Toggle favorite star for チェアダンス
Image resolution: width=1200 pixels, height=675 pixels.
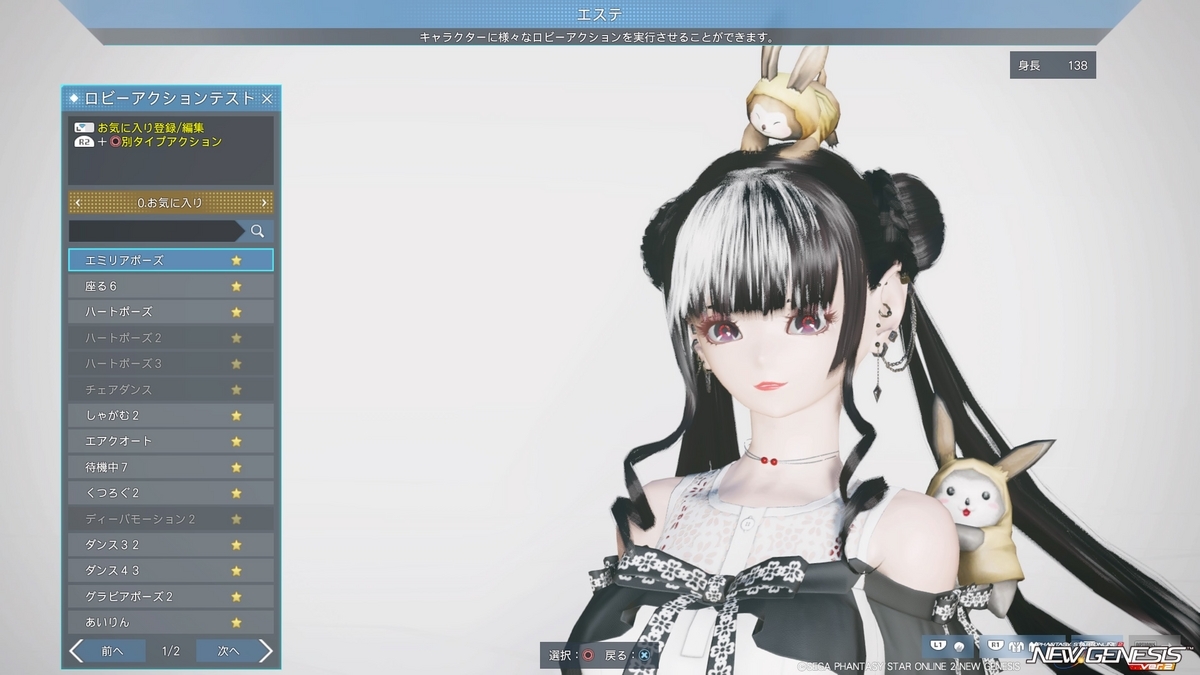tap(237, 390)
